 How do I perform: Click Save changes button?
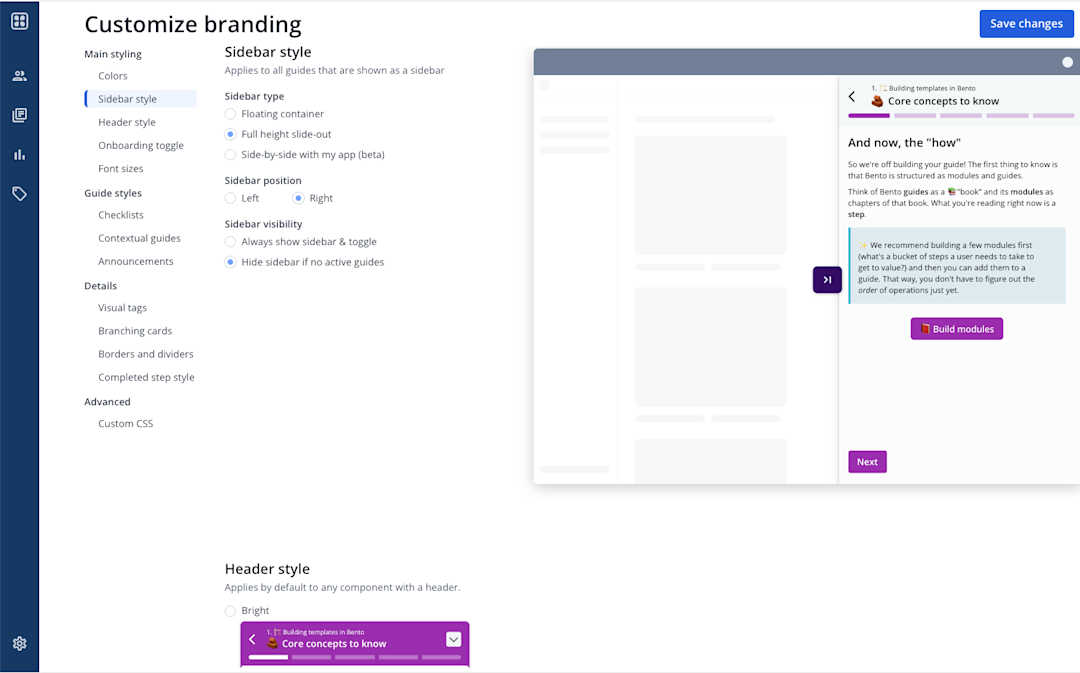click(x=1026, y=23)
